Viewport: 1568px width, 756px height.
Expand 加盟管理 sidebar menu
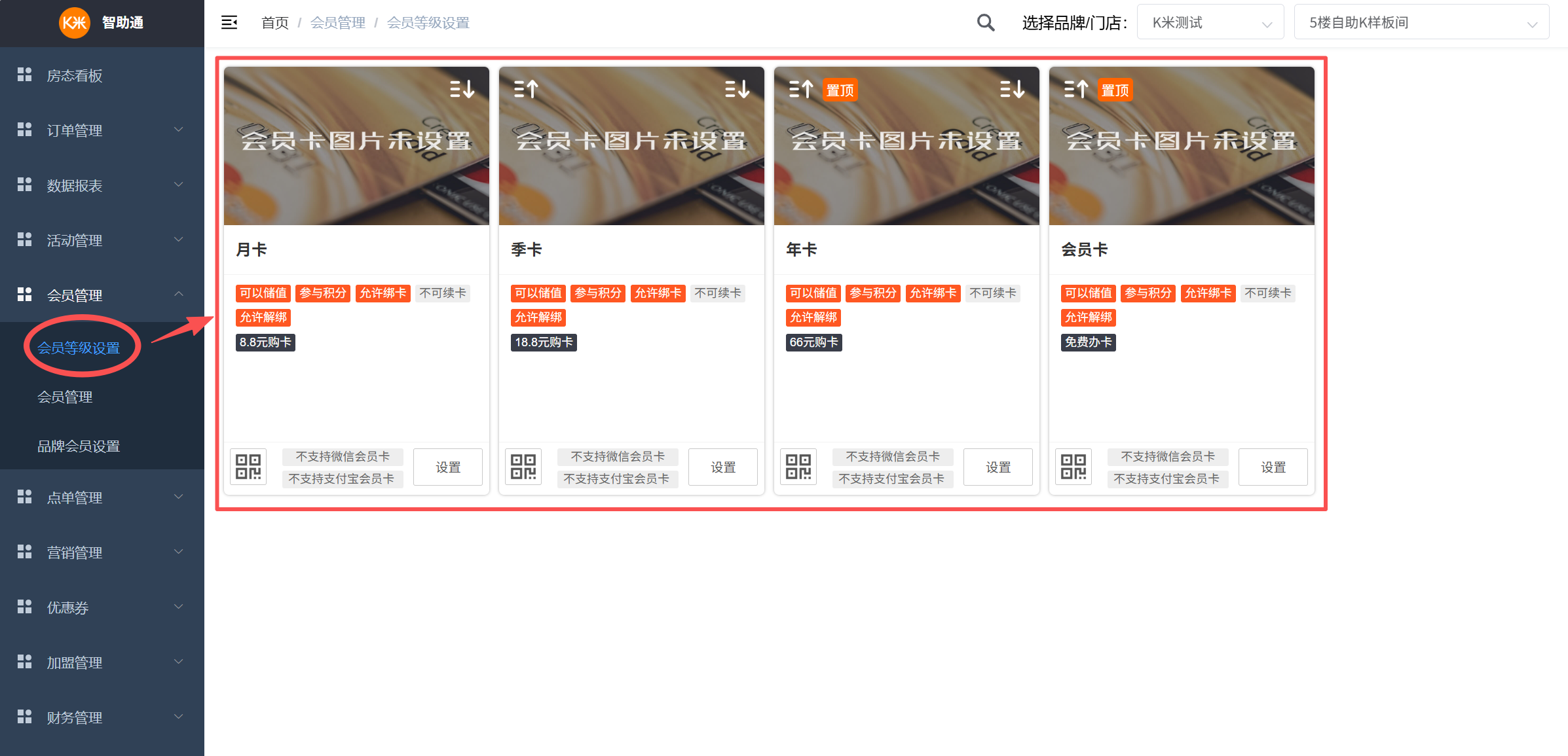coord(102,662)
